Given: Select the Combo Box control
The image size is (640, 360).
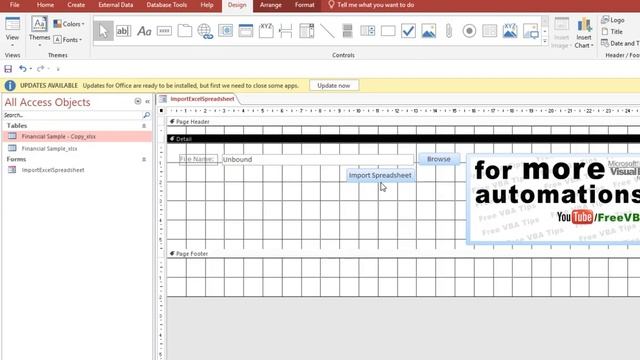Looking at the screenshot, I should coord(307,31).
